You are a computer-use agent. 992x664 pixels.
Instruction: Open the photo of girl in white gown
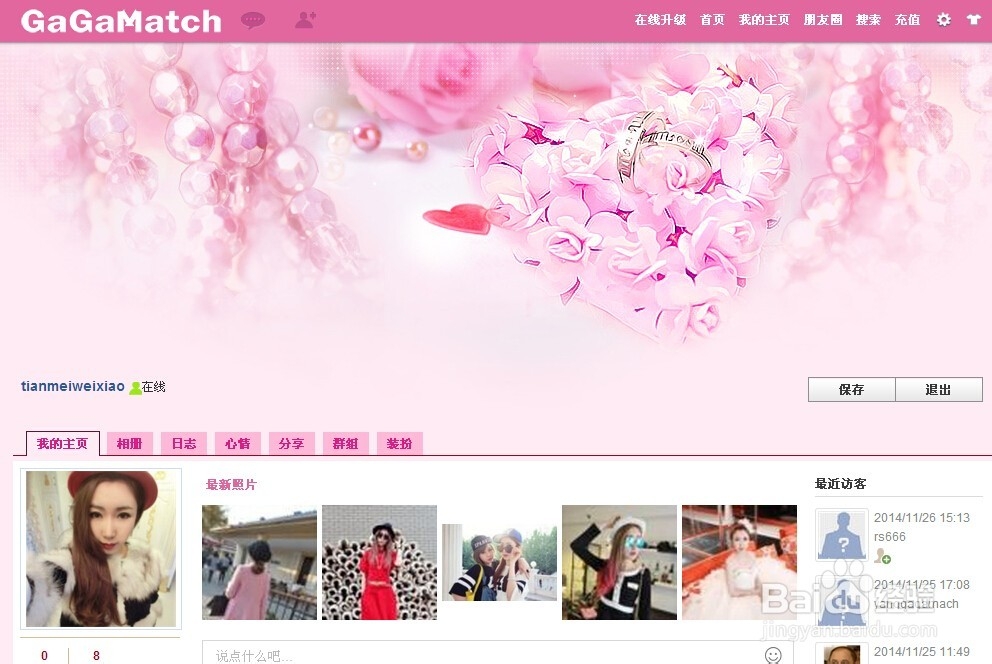coord(740,562)
